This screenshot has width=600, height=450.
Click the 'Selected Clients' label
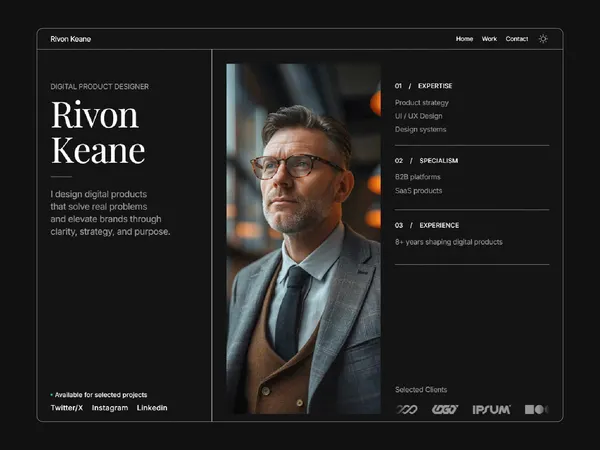421,390
